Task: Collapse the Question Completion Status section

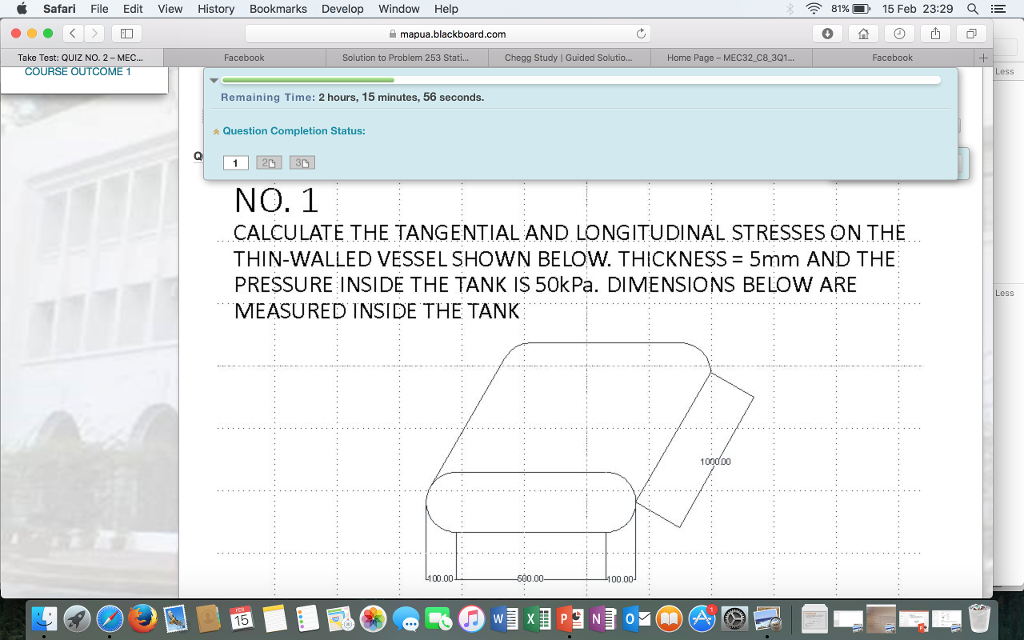Action: pos(216,131)
